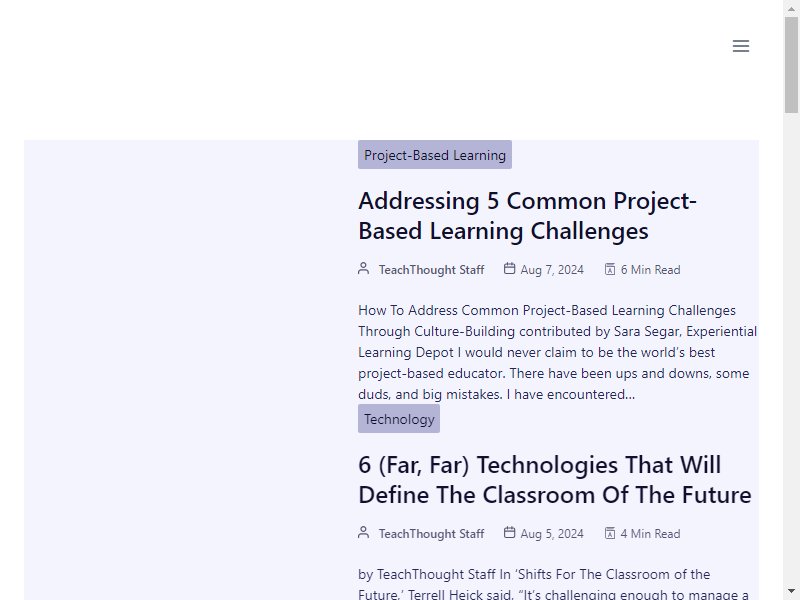The image size is (800, 600).
Task: Click reading-time icon beside 6 Min Read
Action: click(x=609, y=269)
